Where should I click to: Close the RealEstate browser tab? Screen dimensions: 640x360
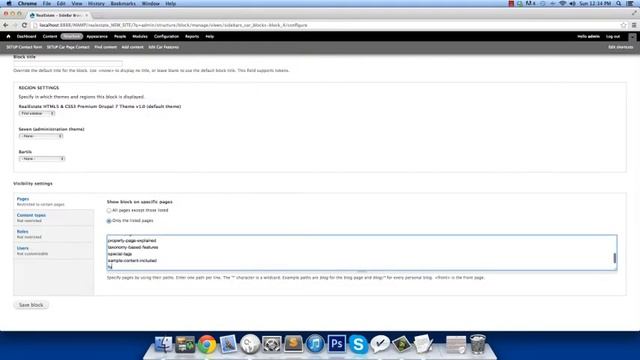click(x=87, y=15)
